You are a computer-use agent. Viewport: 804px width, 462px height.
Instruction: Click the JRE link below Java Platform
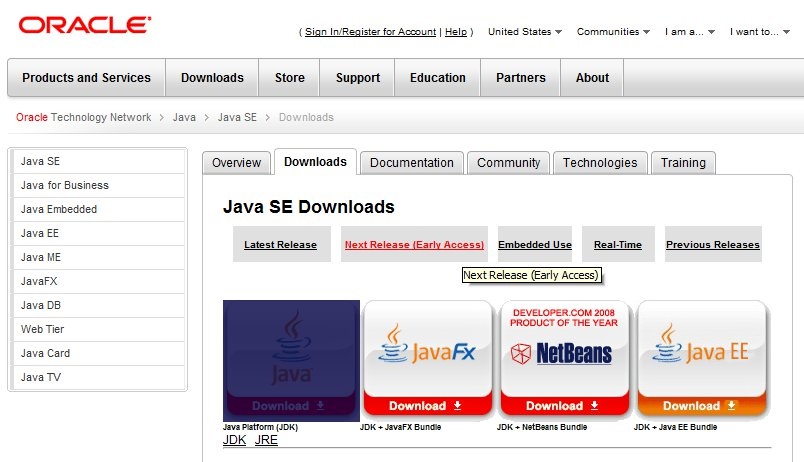pyautogui.click(x=266, y=440)
